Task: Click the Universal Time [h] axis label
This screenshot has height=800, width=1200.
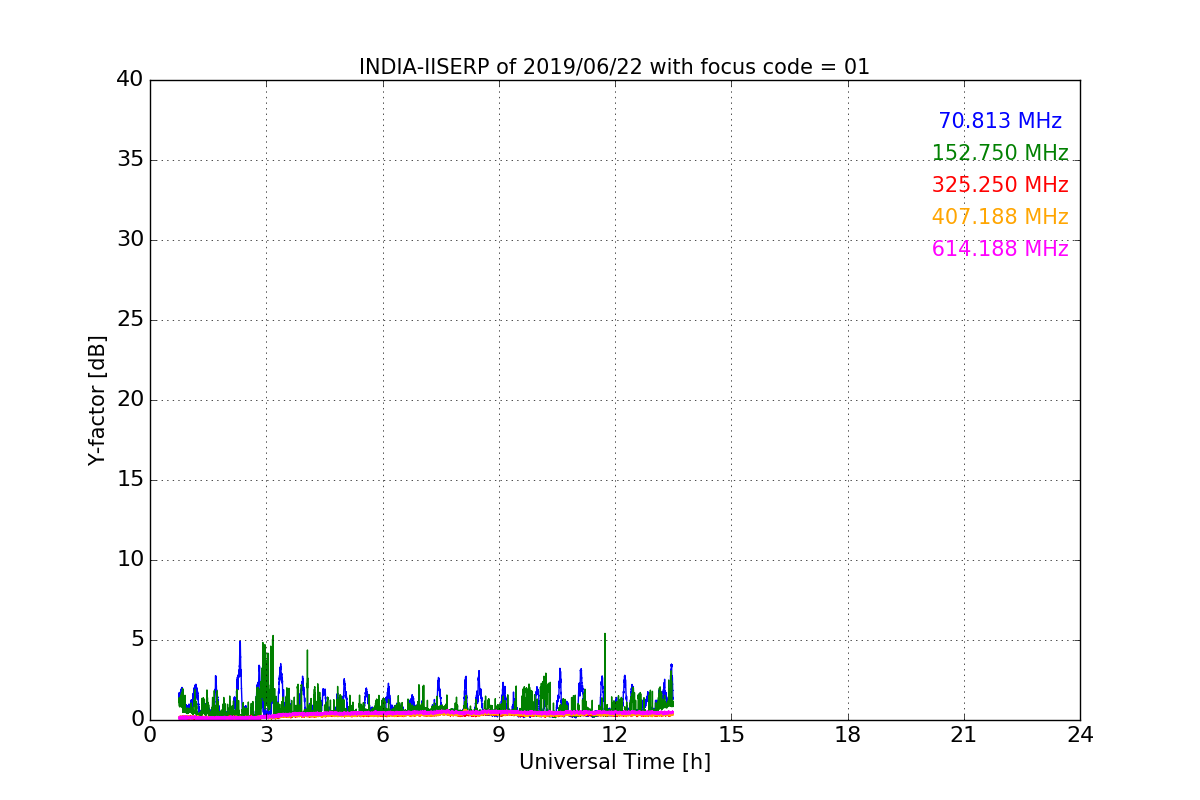Action: (x=615, y=762)
